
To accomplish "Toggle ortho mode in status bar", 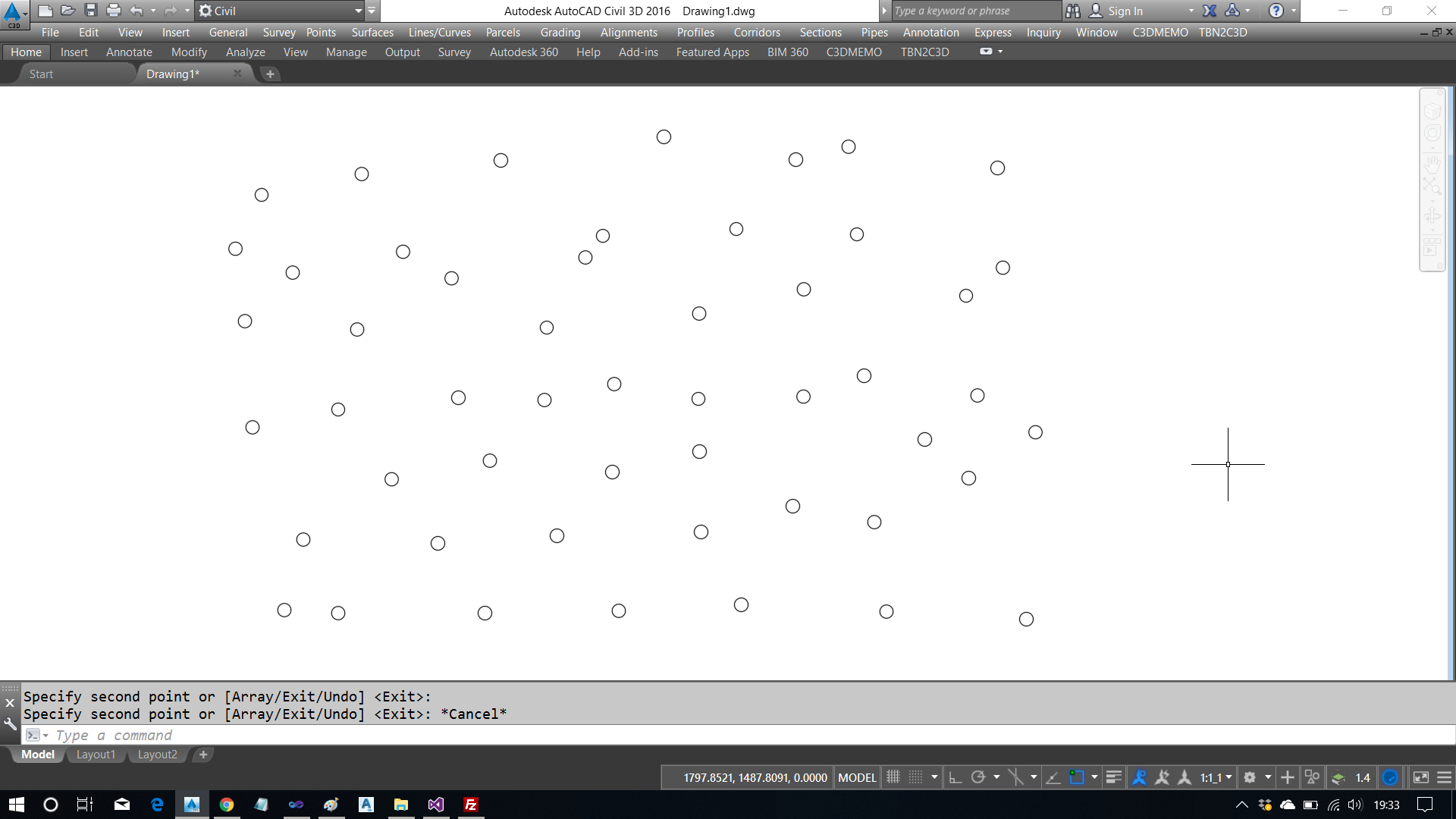I will [955, 777].
